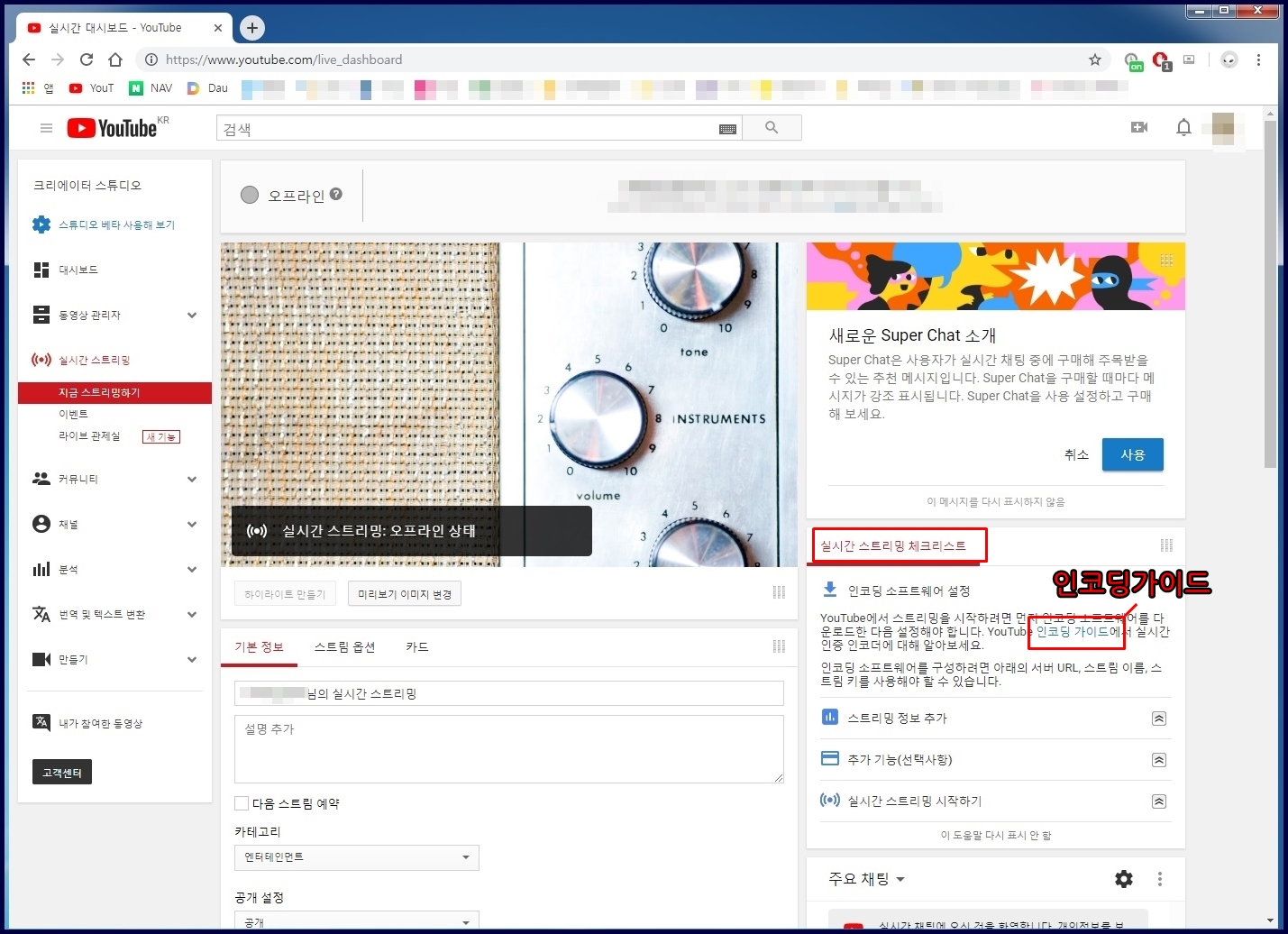Open the 주요 채팅 dropdown
The width and height of the screenshot is (1288, 934).
pyautogui.click(x=866, y=878)
